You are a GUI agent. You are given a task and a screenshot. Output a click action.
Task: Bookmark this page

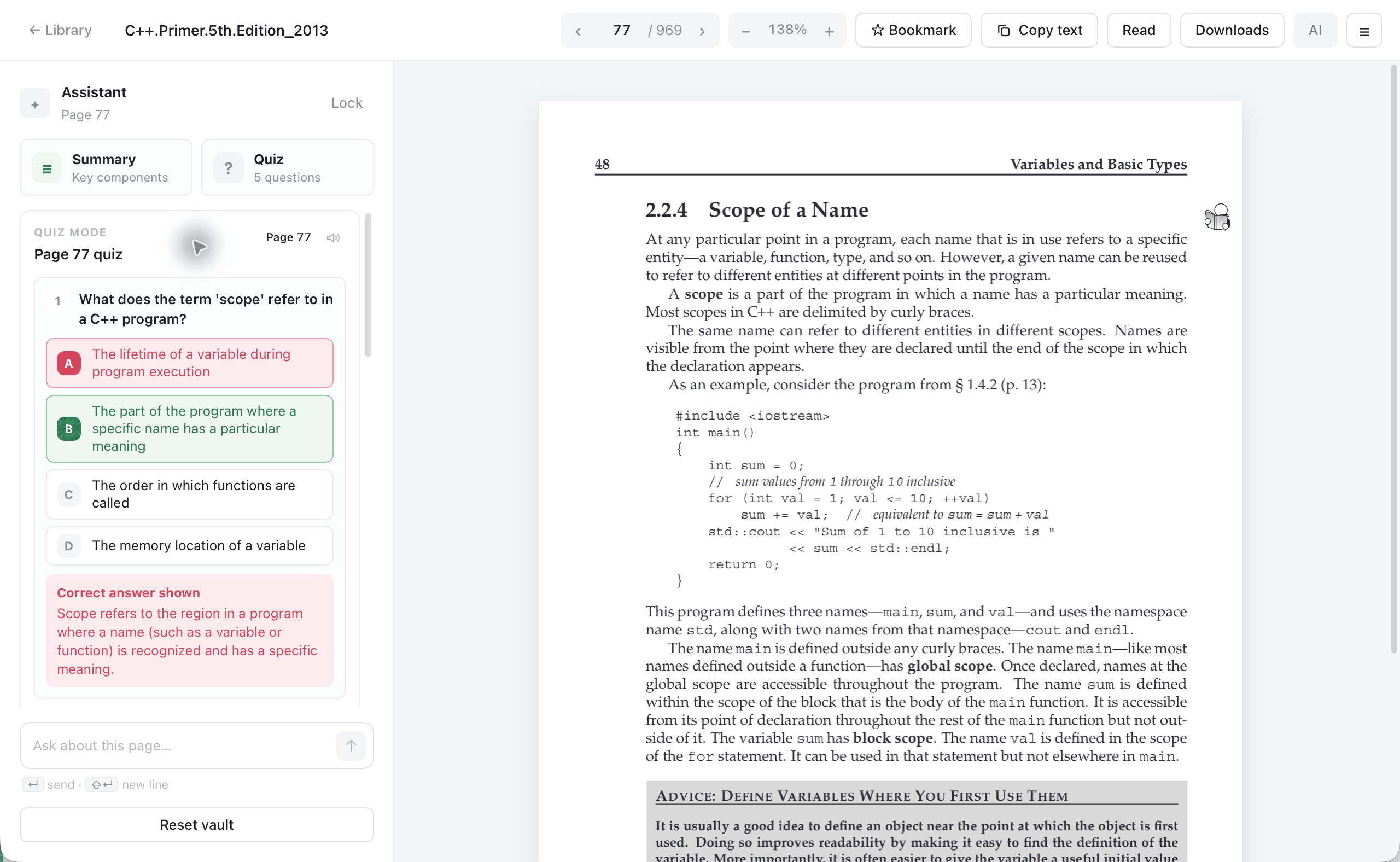pos(913,30)
